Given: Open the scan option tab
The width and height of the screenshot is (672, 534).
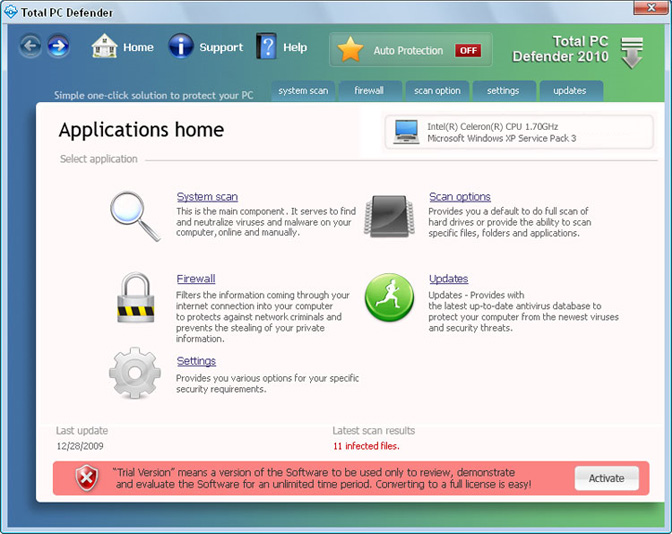Looking at the screenshot, I should point(437,91).
